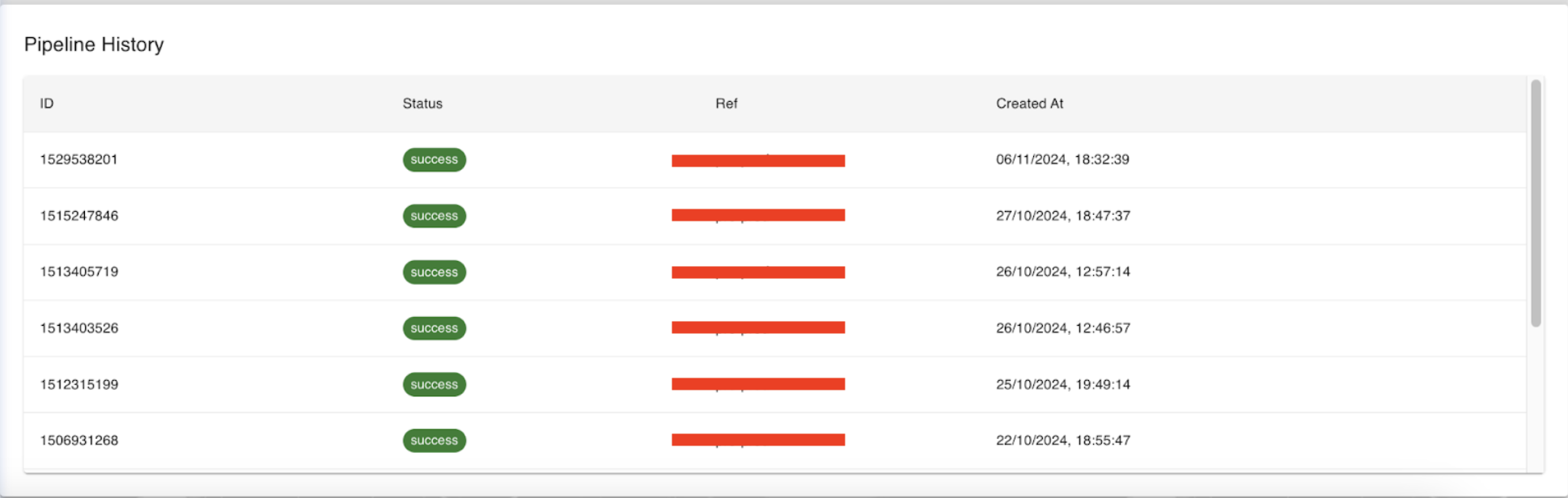
Task: Open pipeline ID 1512315199
Action: click(78, 384)
